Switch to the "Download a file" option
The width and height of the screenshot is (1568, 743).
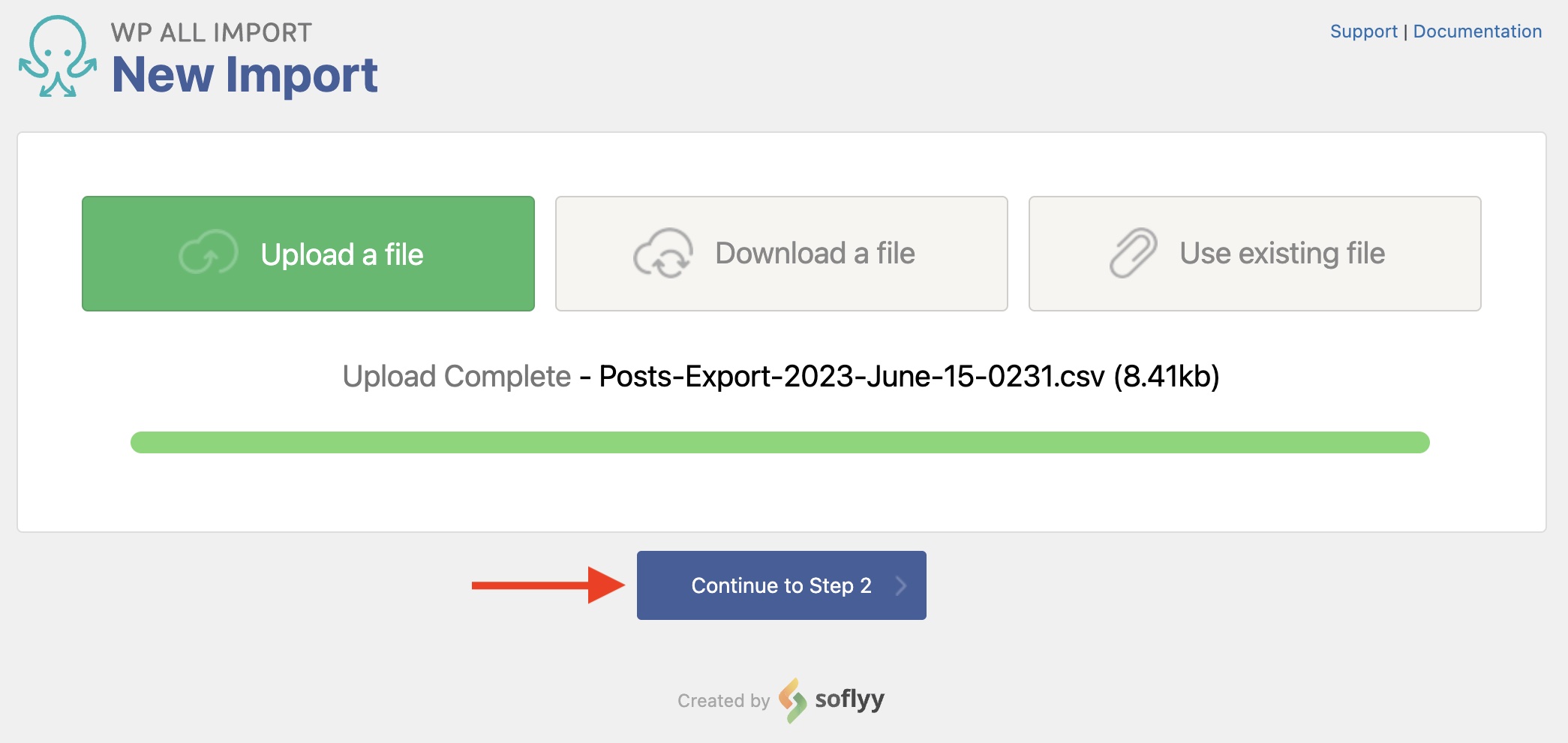tap(815, 254)
